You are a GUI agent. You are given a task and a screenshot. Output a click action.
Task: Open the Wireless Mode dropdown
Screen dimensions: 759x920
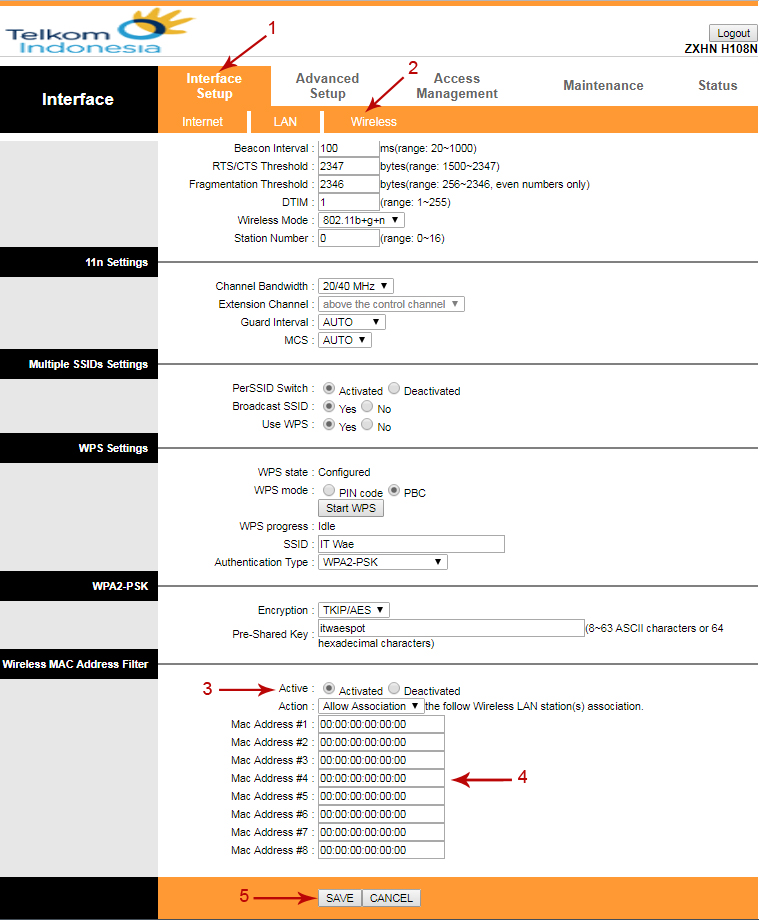coord(361,220)
